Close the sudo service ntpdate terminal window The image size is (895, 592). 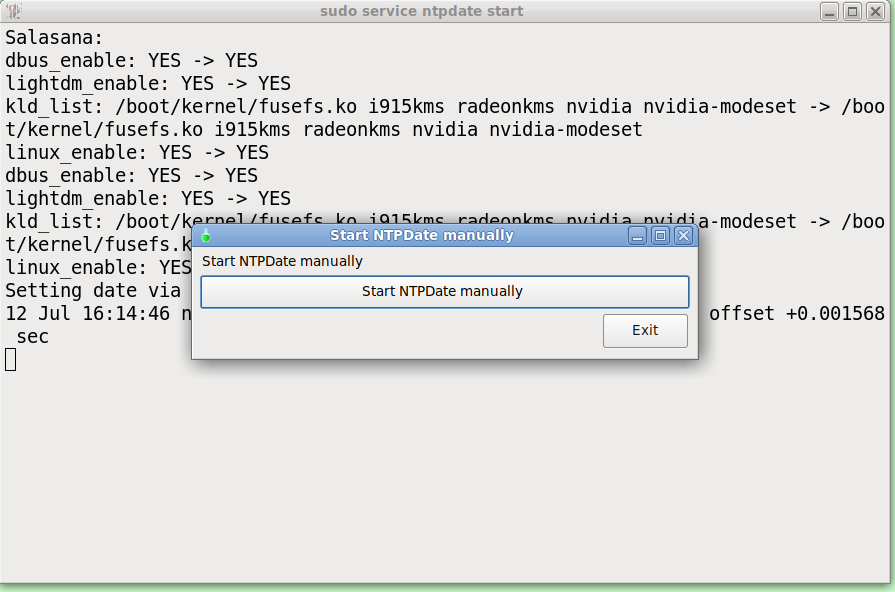point(875,11)
